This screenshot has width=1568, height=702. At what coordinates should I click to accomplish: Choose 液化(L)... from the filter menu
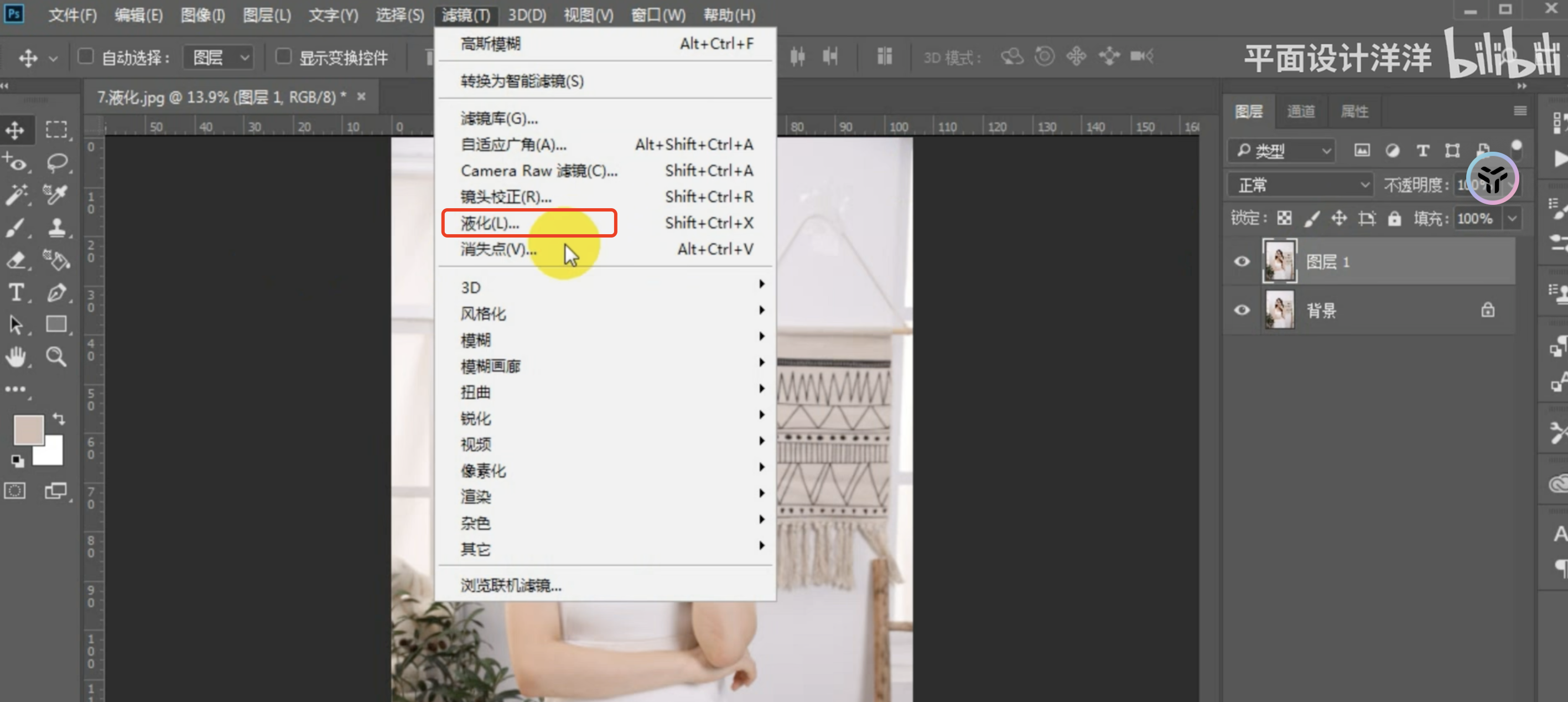point(491,224)
